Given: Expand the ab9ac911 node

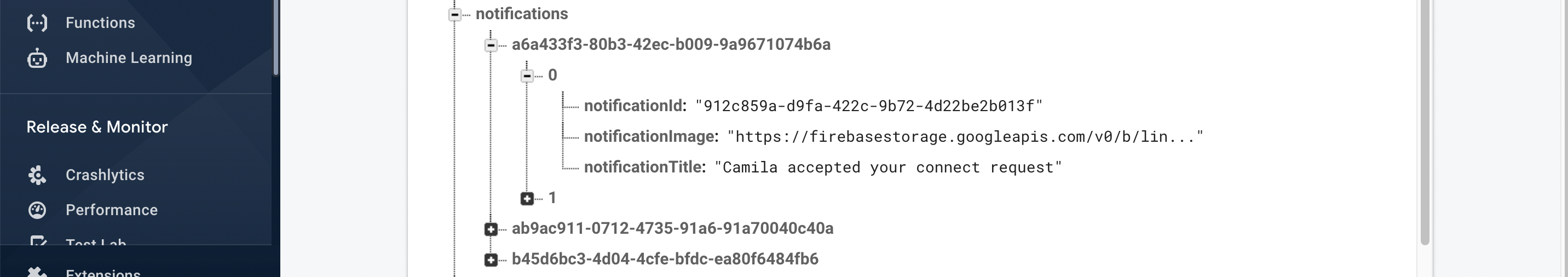Looking at the screenshot, I should click(491, 229).
